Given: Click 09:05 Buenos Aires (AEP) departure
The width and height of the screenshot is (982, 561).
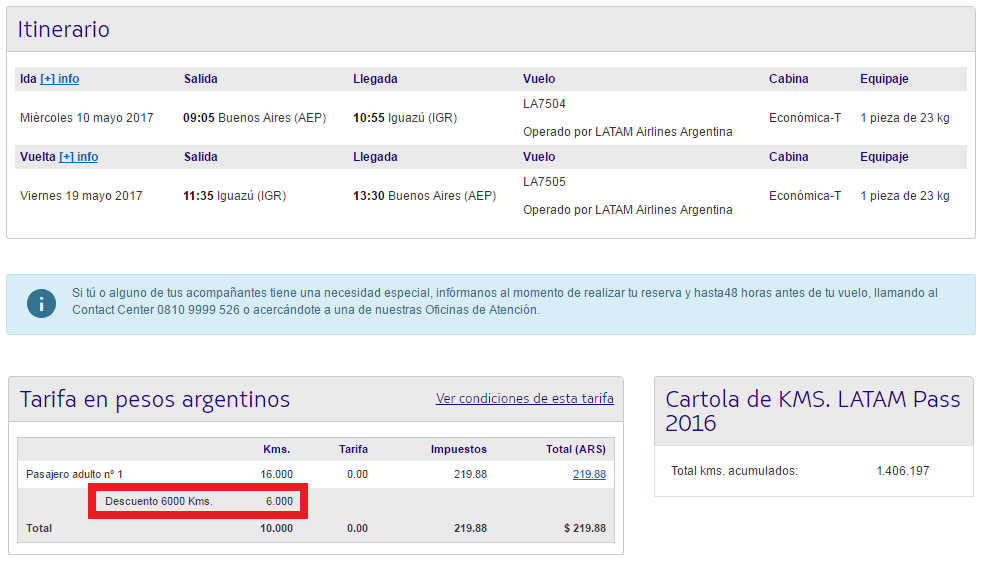Looking at the screenshot, I should click(x=254, y=118).
